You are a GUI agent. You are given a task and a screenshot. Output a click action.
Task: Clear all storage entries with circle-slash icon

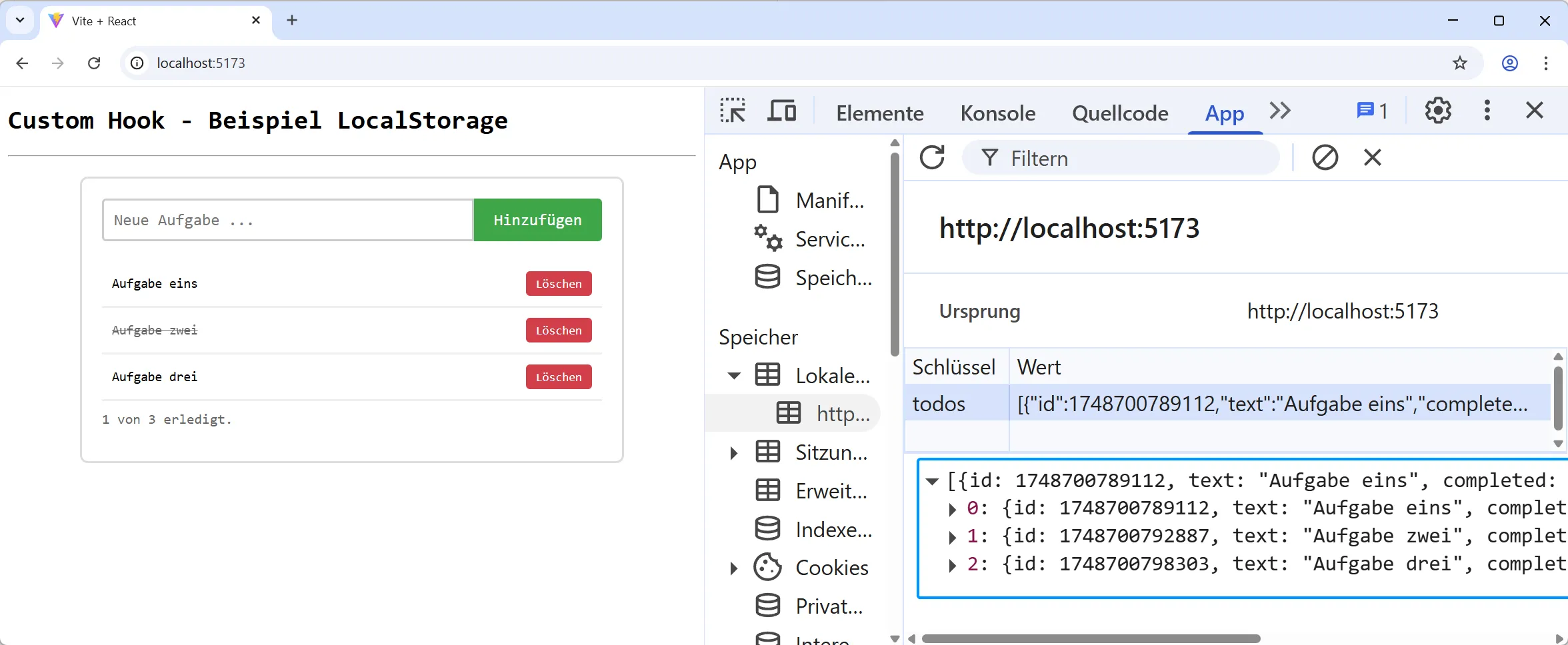[1325, 158]
